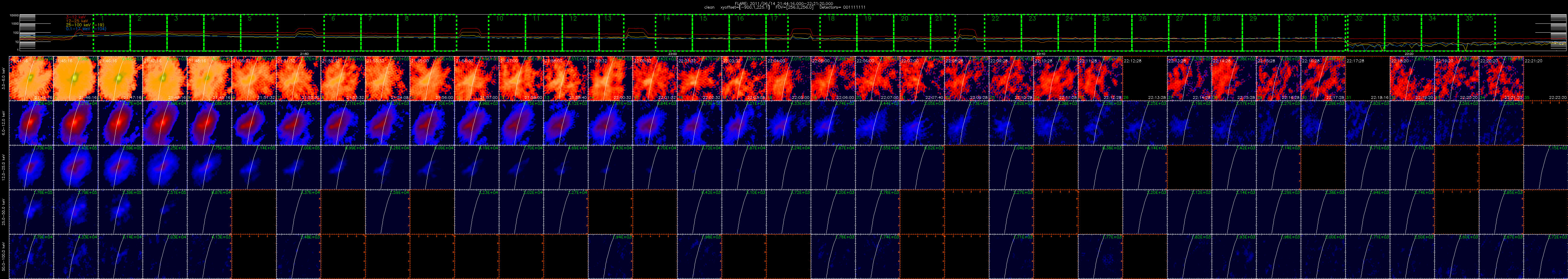This screenshot has width=1568, height=279.
Task: Open the 3-6 keV image starting 22:04:00
Action: (788, 78)
